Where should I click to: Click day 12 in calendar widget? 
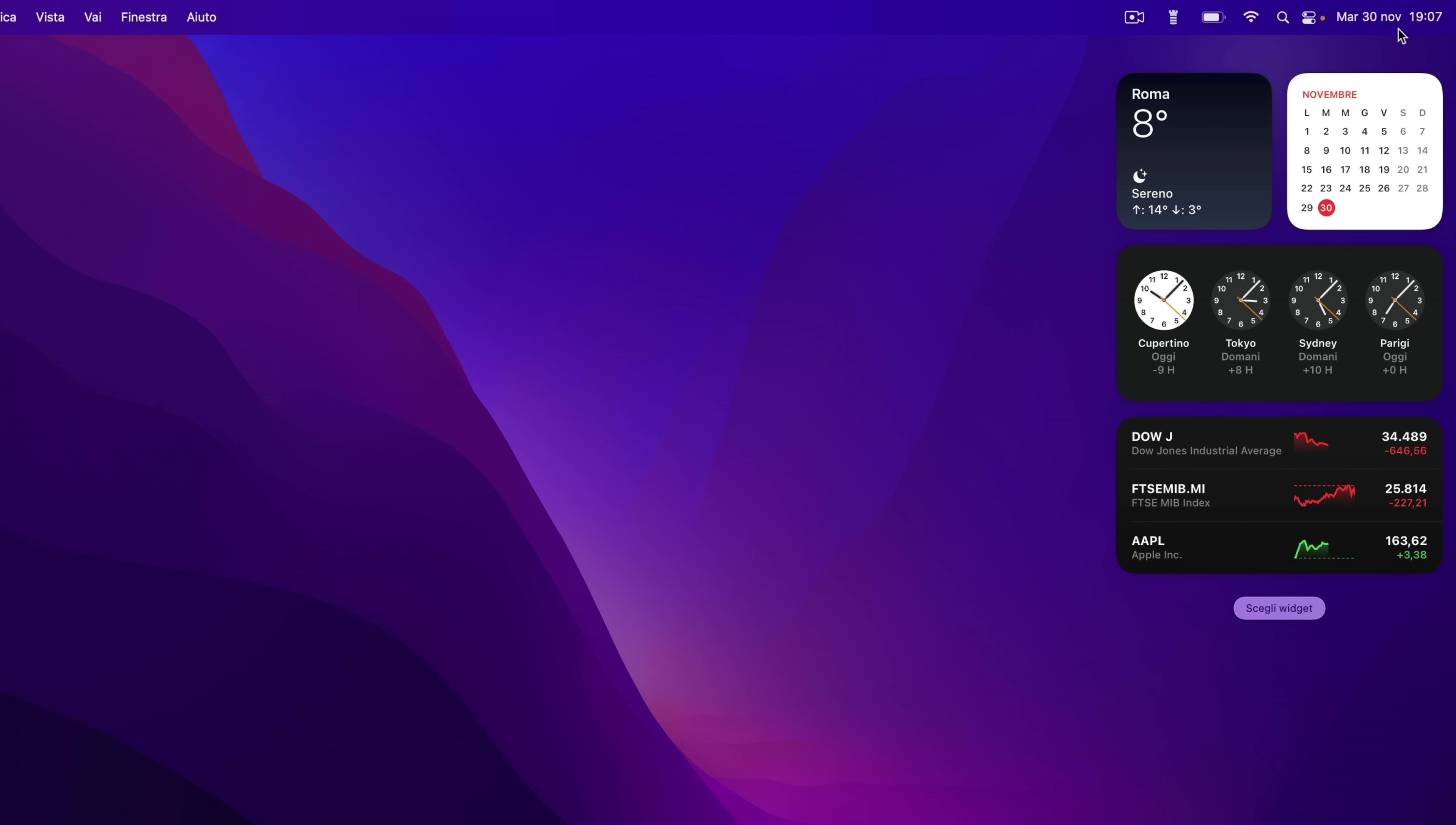coord(1384,151)
